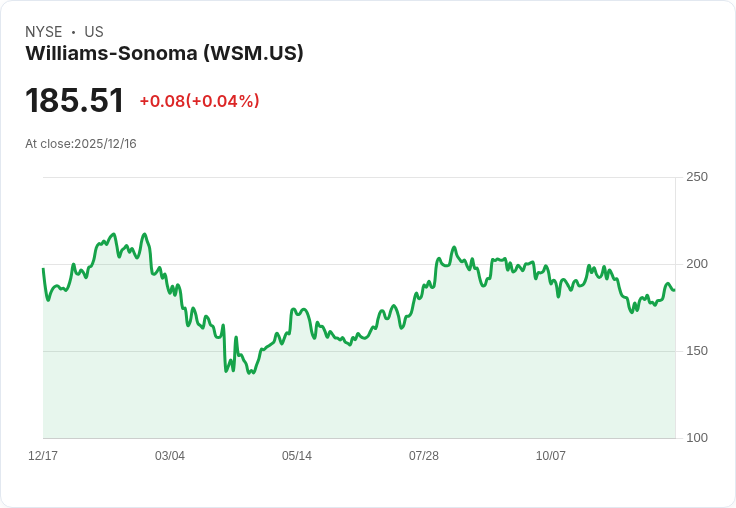
Task: Click the US market label
Action: click(x=94, y=32)
